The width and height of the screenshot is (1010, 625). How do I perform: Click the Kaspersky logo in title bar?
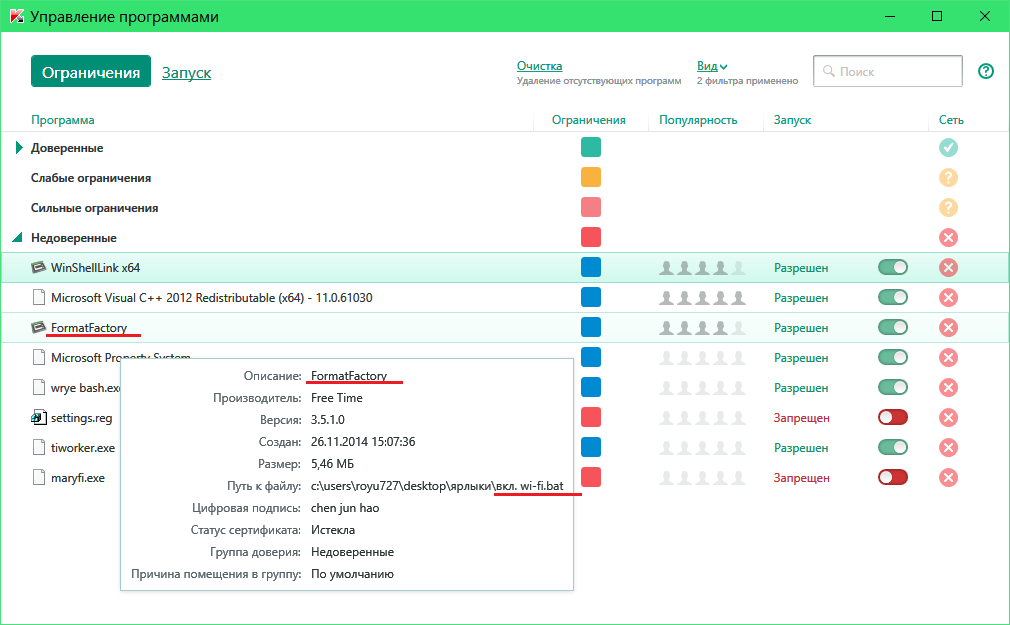point(15,17)
